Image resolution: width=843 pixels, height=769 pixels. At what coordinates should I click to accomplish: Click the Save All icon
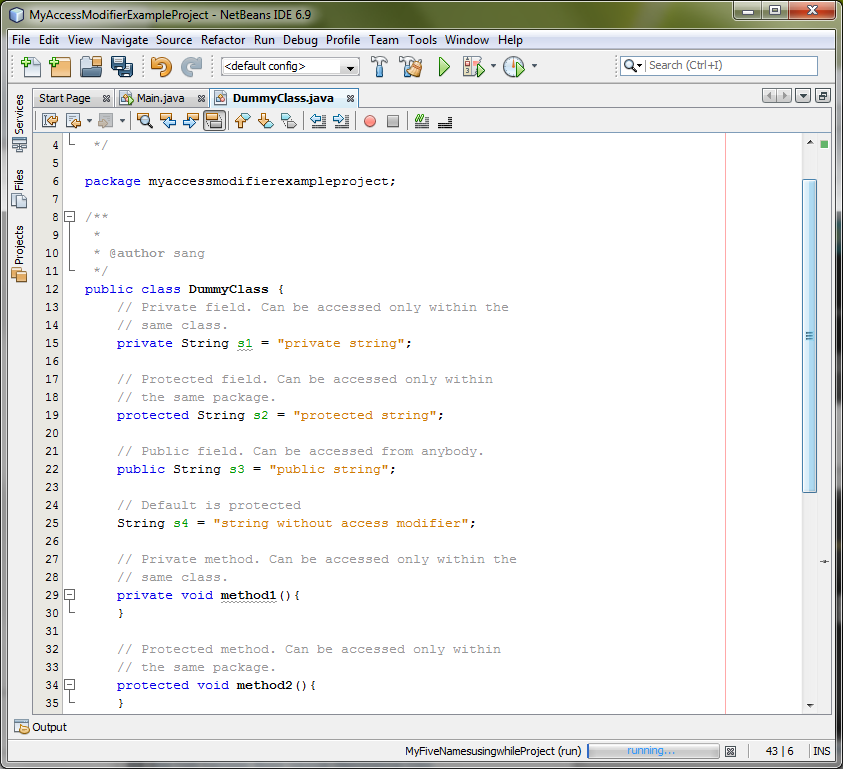pyautogui.click(x=122, y=67)
